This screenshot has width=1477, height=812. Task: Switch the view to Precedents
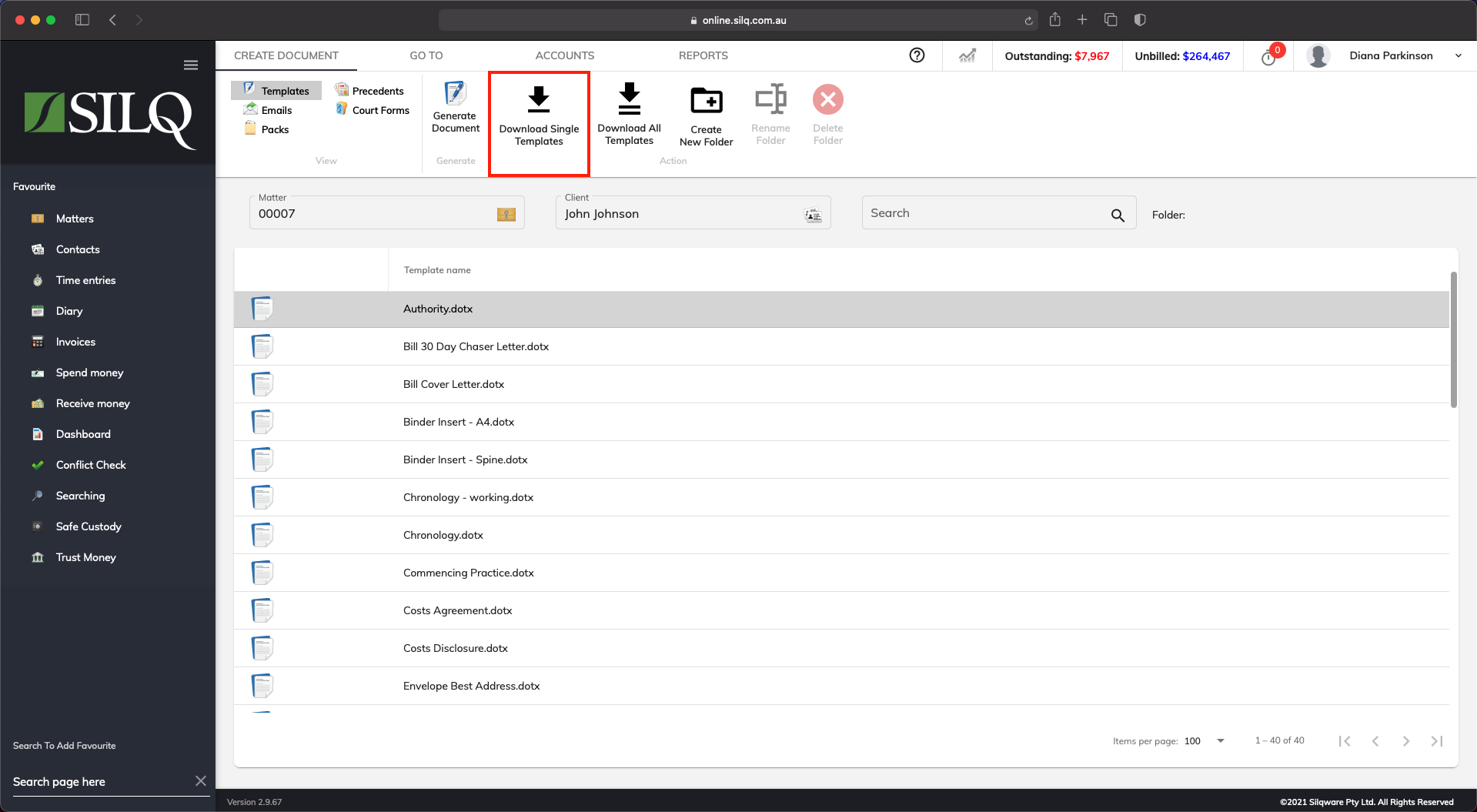coord(369,91)
